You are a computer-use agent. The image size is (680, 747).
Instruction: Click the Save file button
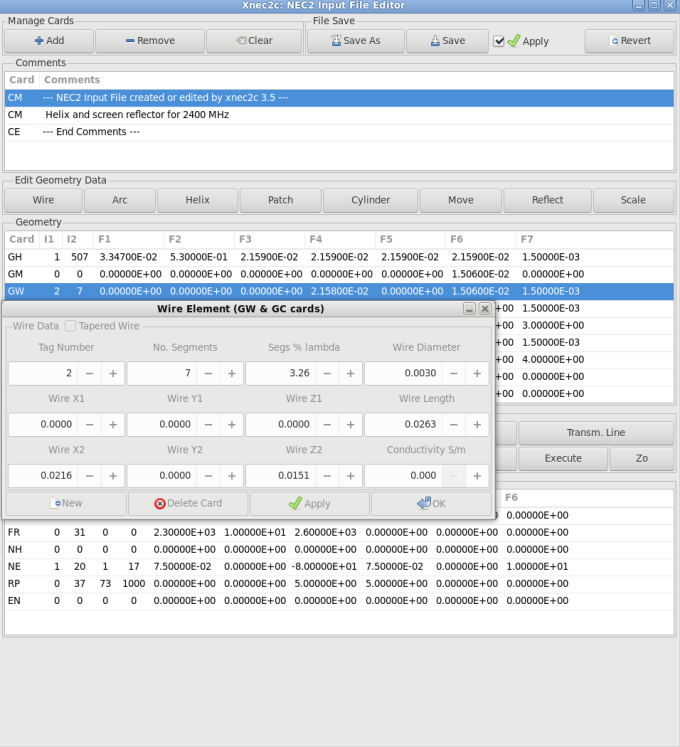click(x=447, y=41)
